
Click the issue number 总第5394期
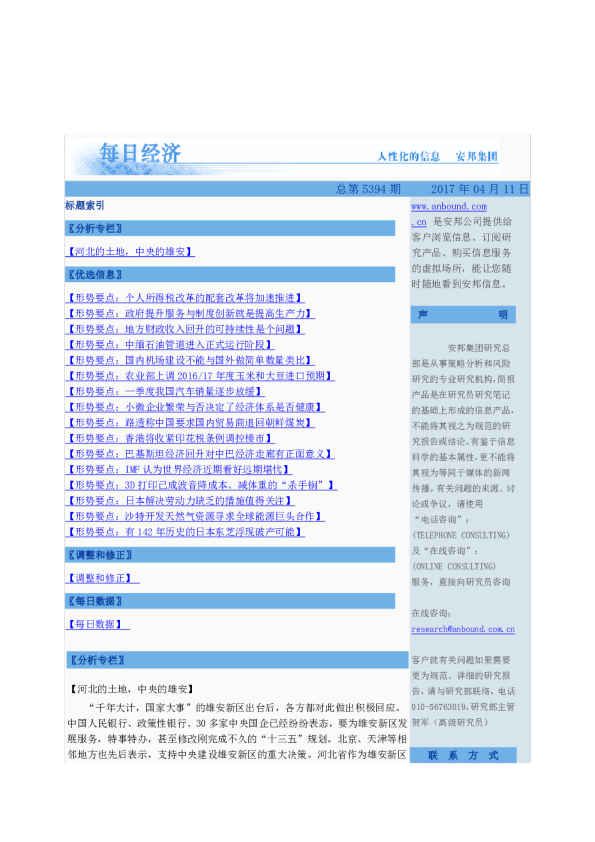(368, 189)
